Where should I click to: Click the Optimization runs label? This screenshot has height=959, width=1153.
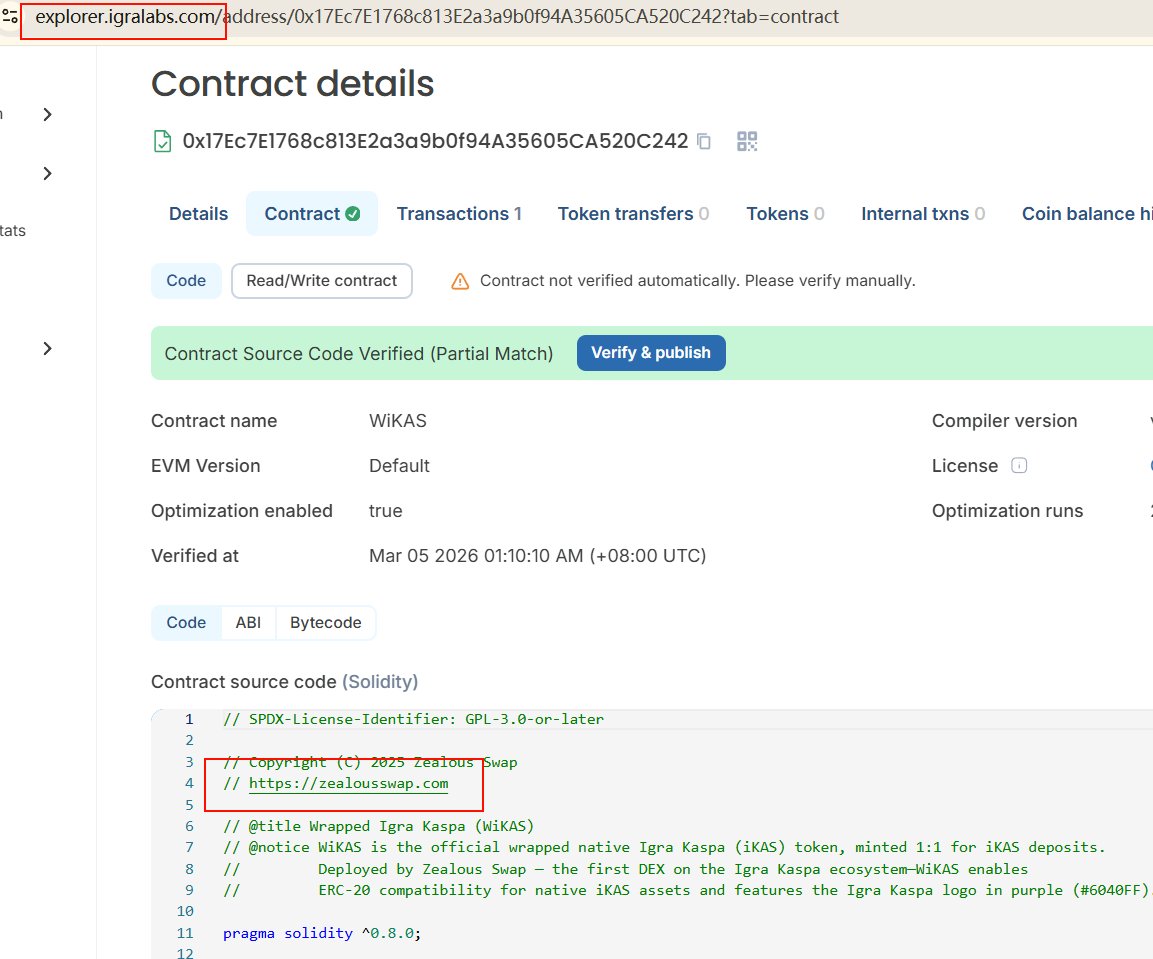coord(1007,511)
